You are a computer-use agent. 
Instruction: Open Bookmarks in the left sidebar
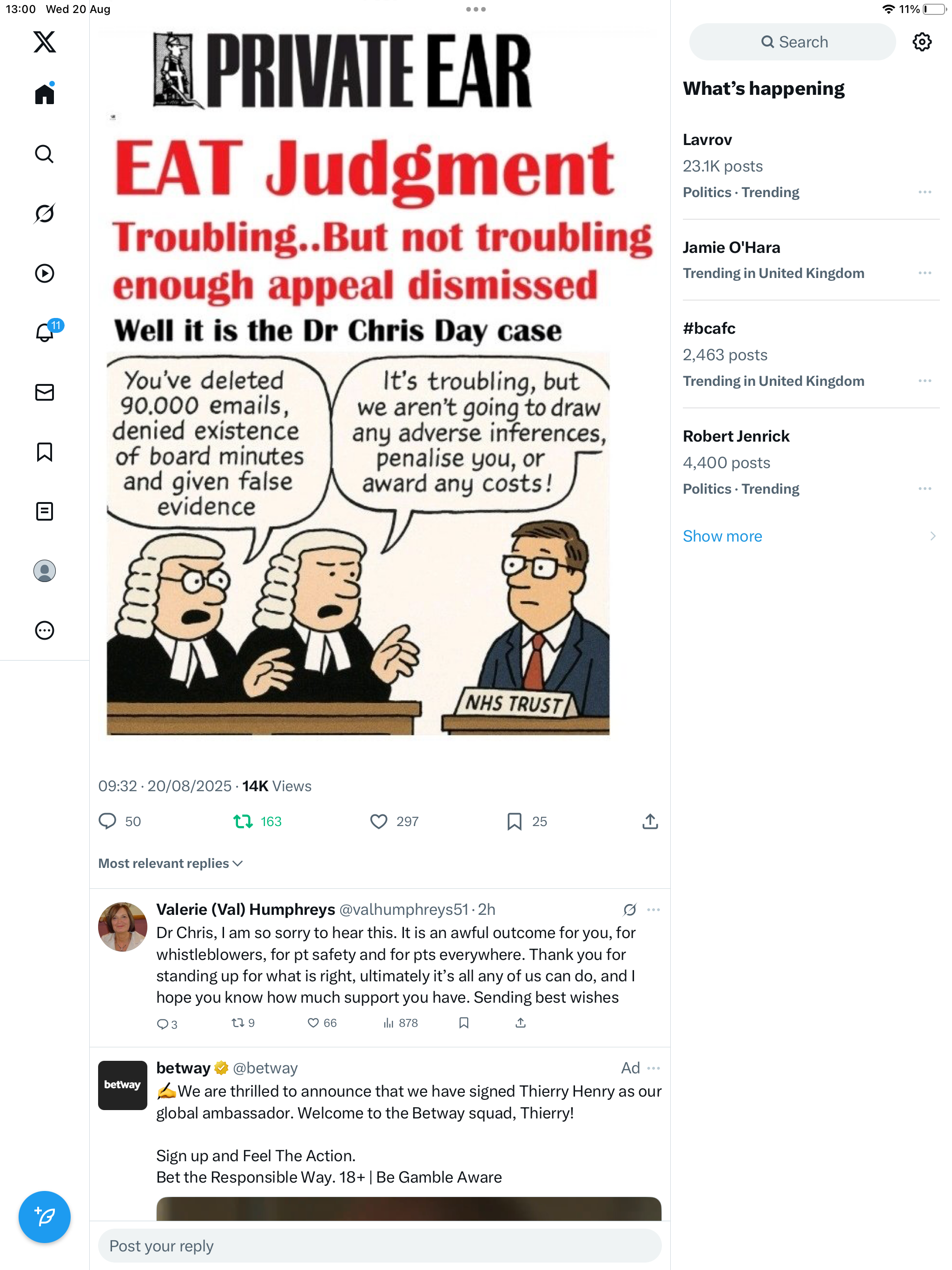coord(44,452)
